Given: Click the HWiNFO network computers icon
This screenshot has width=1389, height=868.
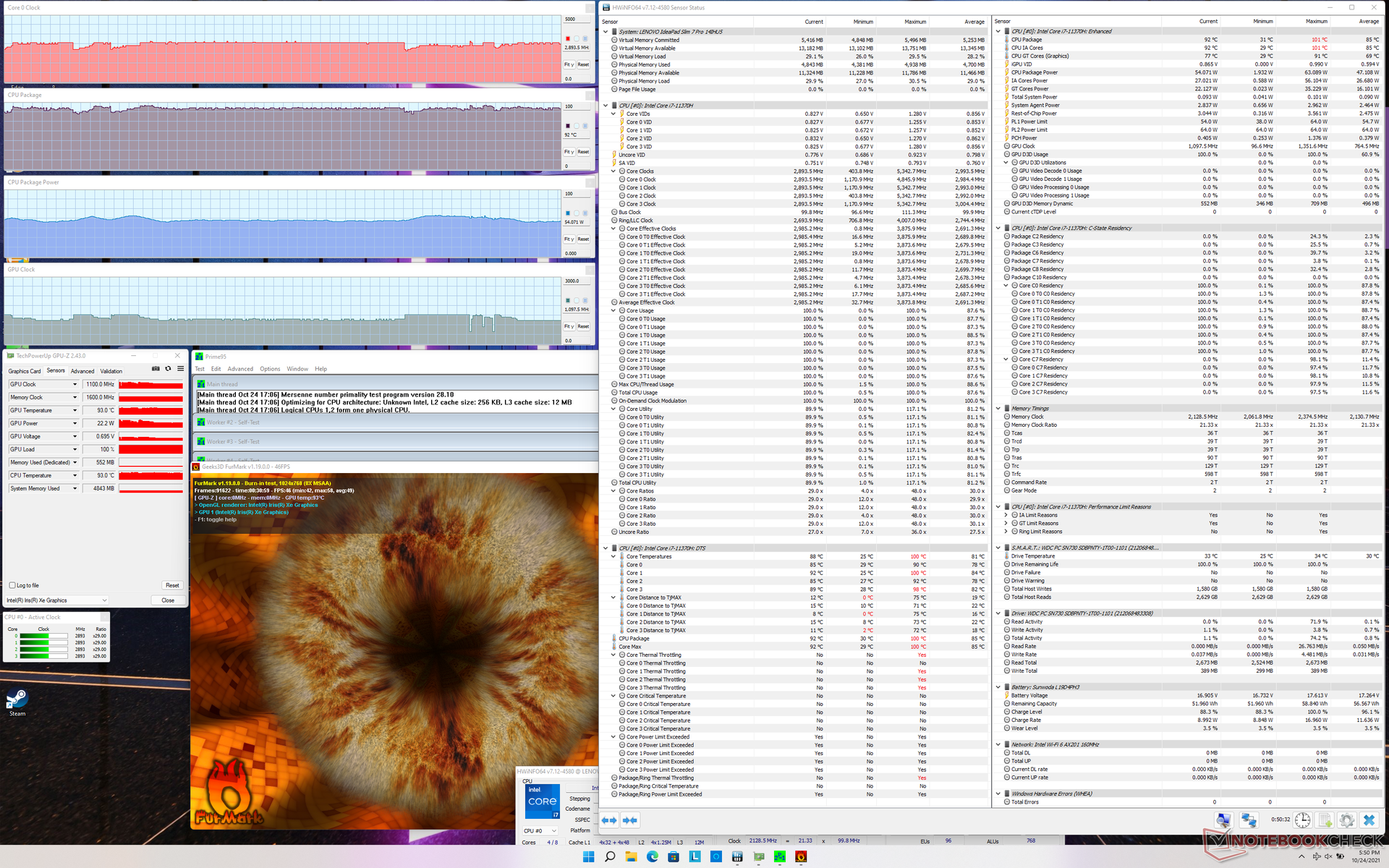Looking at the screenshot, I should pos(1249,820).
